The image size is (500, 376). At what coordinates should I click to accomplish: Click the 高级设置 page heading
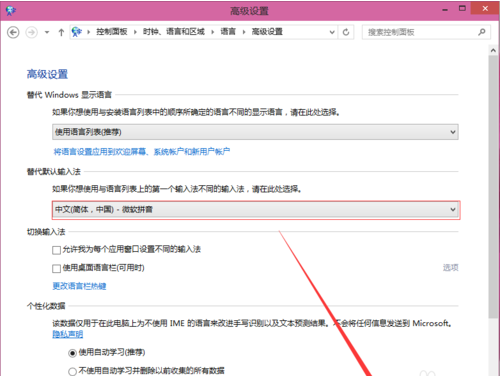47,74
